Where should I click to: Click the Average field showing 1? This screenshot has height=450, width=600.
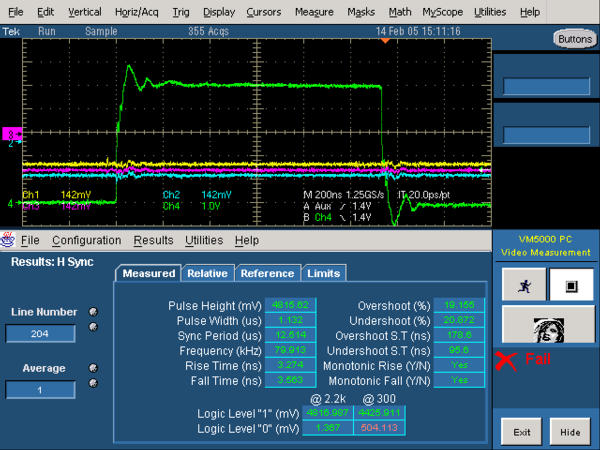click(x=40, y=390)
